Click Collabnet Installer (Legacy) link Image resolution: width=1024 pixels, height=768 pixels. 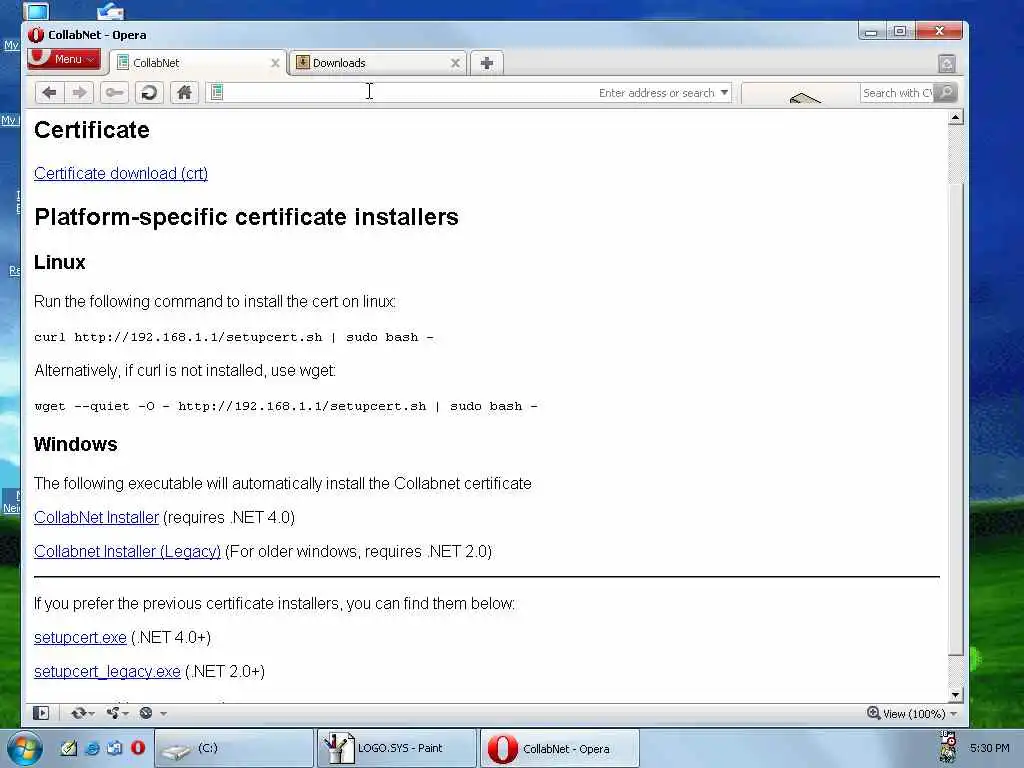pos(127,551)
